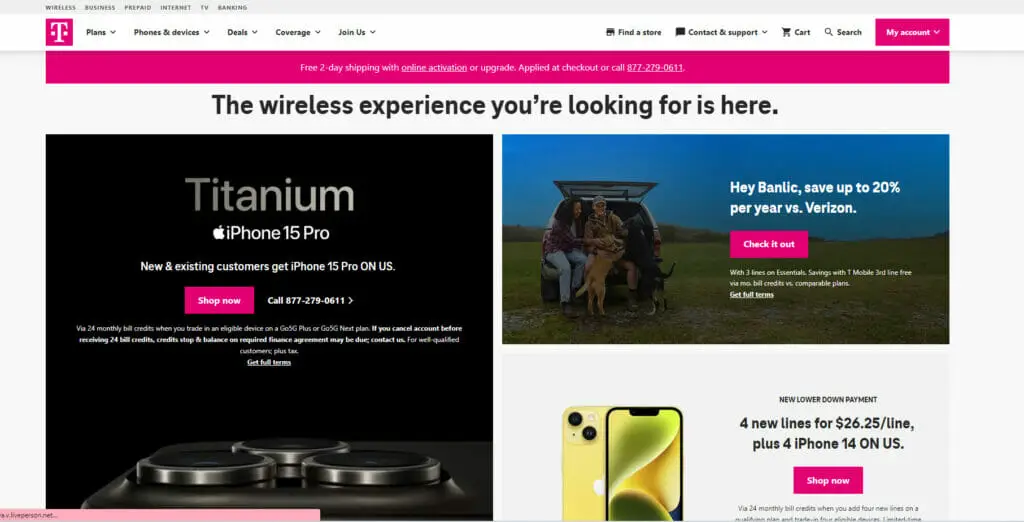
Task: Click the Contact & support chat icon
Action: [x=680, y=32]
